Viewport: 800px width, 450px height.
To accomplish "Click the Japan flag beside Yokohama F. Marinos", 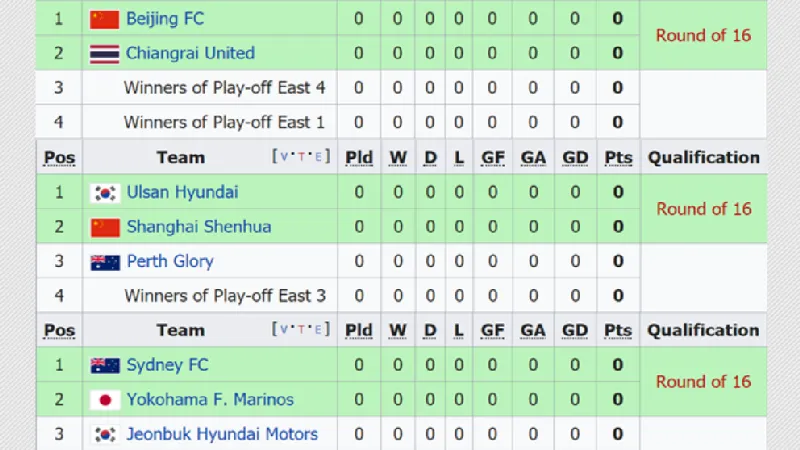I will [x=105, y=400].
